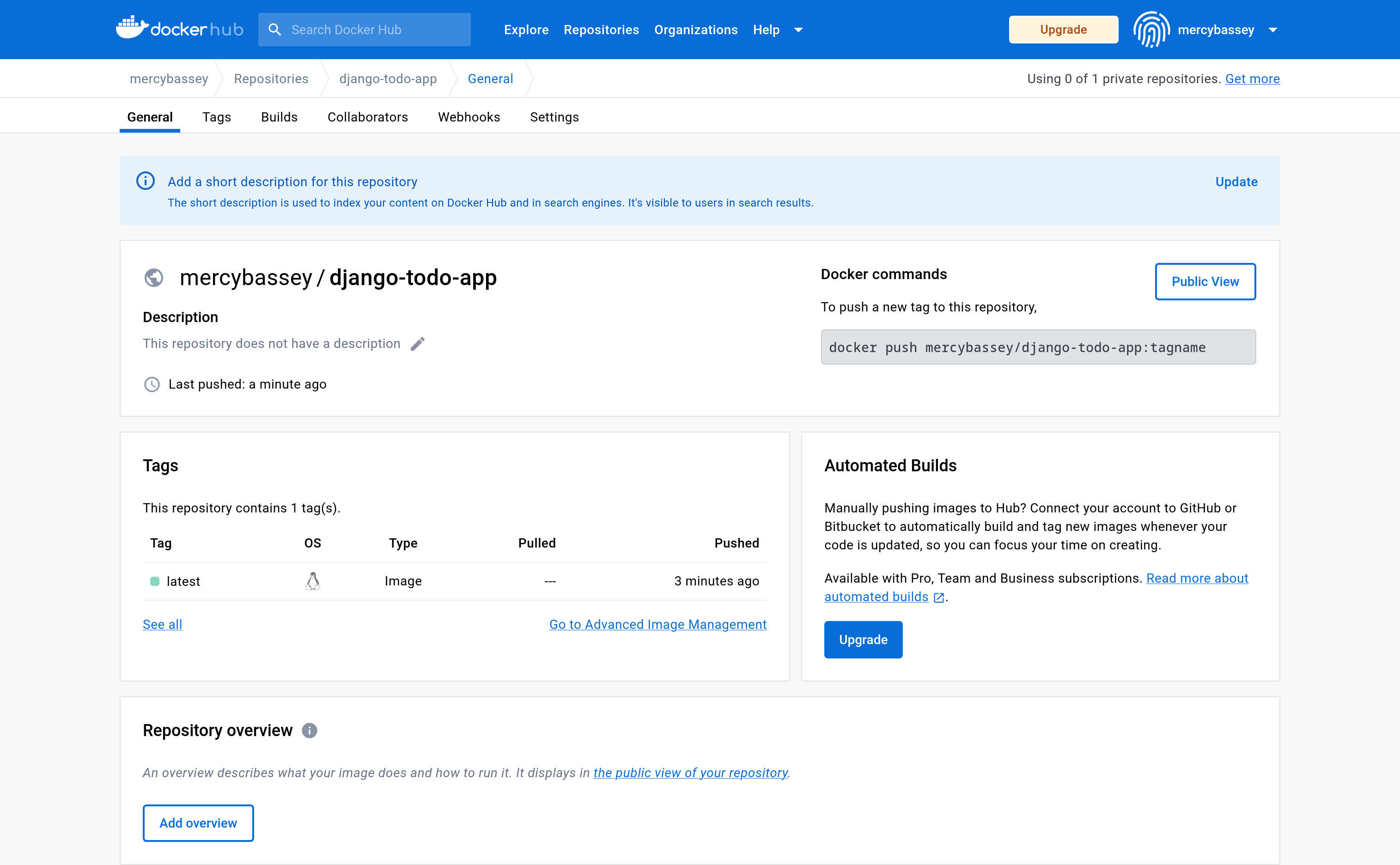Click the '3 minutes ago' pushed cell

(717, 581)
